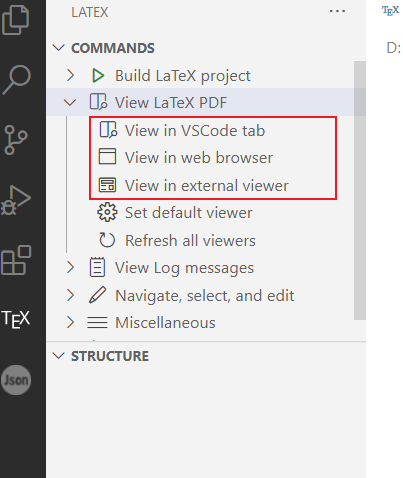Open the Source Control branch icon
Screen dimensions: 403x478
click(15, 140)
